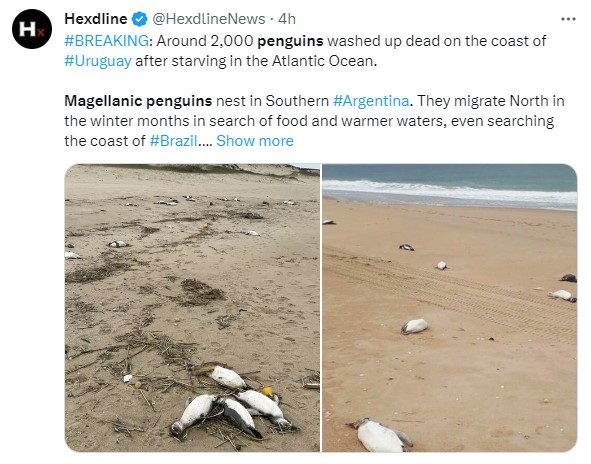Open the #Brazil hashtag

click(173, 141)
